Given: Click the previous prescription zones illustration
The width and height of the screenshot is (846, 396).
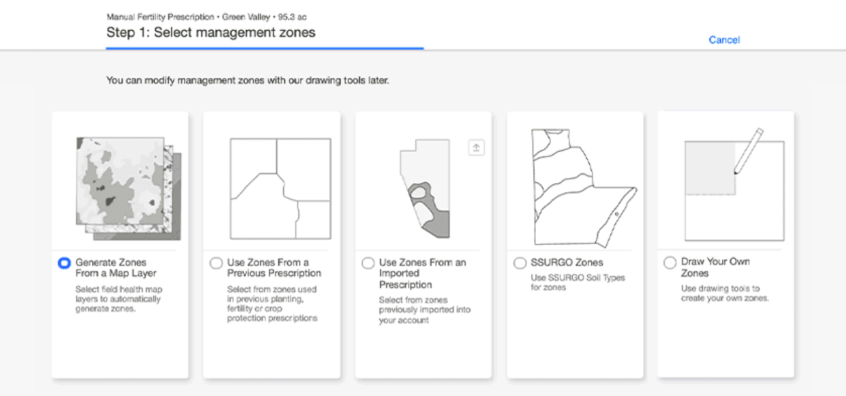Looking at the screenshot, I should 281,188.
